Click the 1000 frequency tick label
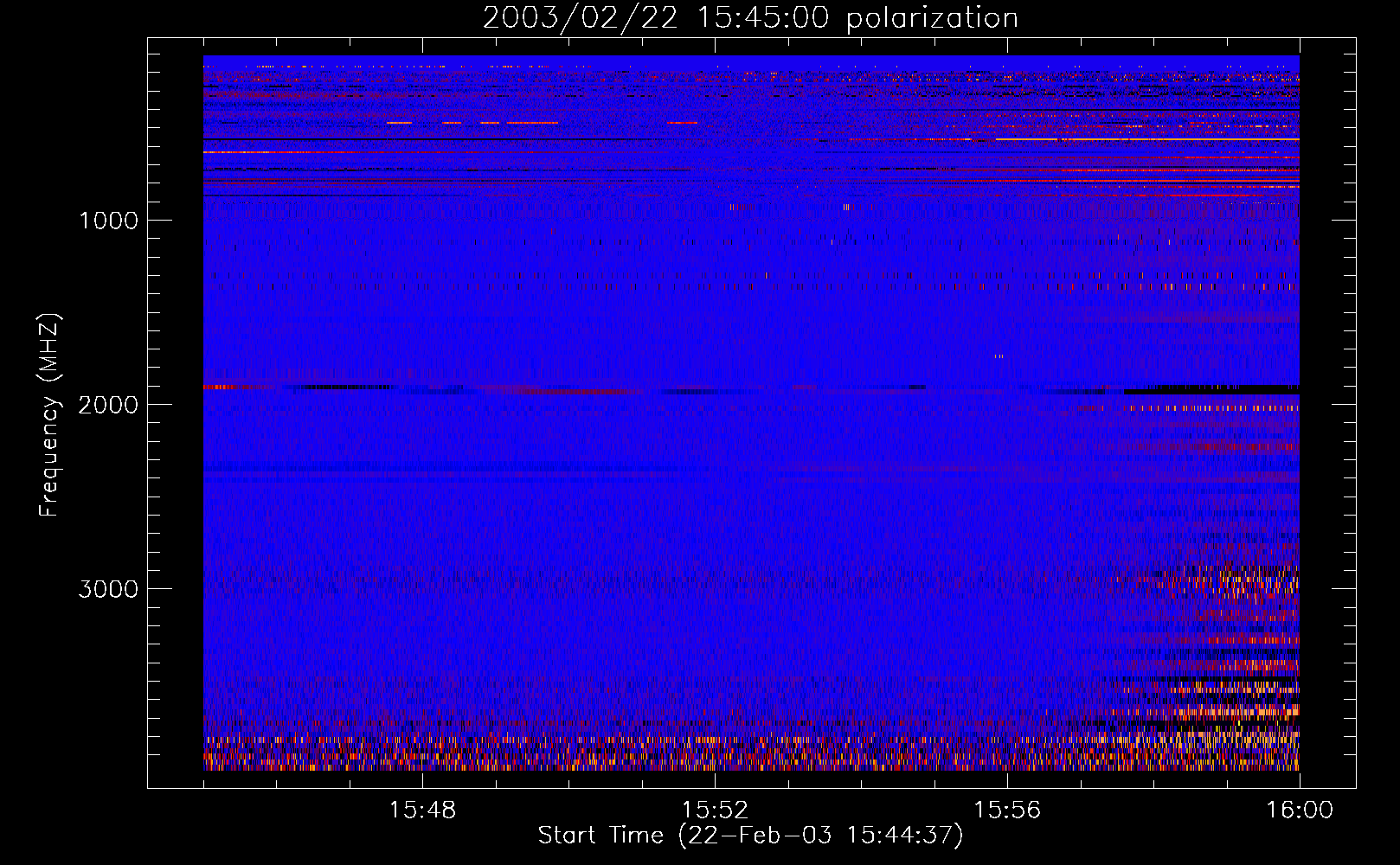Screen dimensions: 1400x865 pyautogui.click(x=108, y=221)
